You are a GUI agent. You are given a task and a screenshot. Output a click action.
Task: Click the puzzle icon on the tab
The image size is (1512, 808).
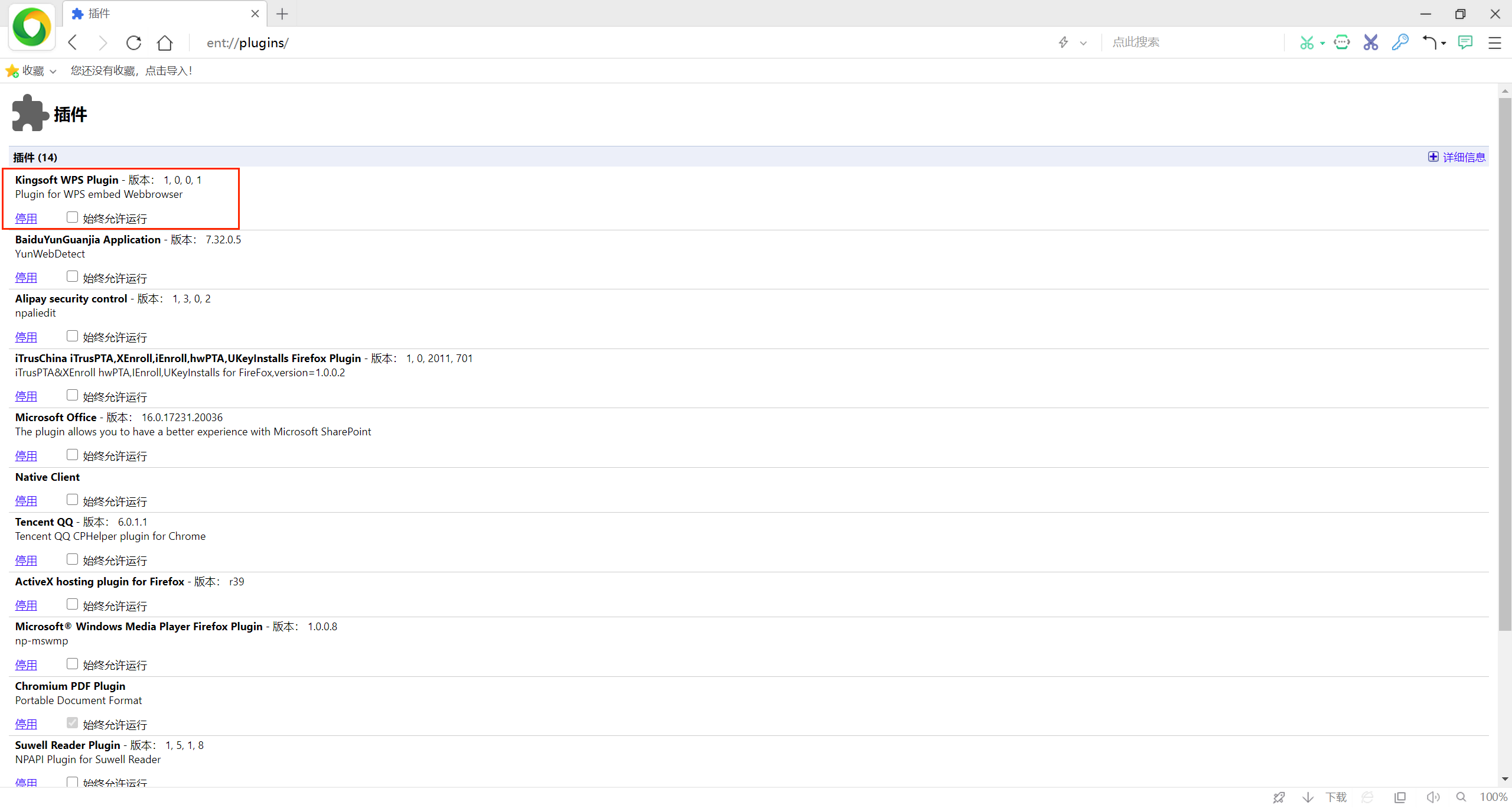coord(77,14)
